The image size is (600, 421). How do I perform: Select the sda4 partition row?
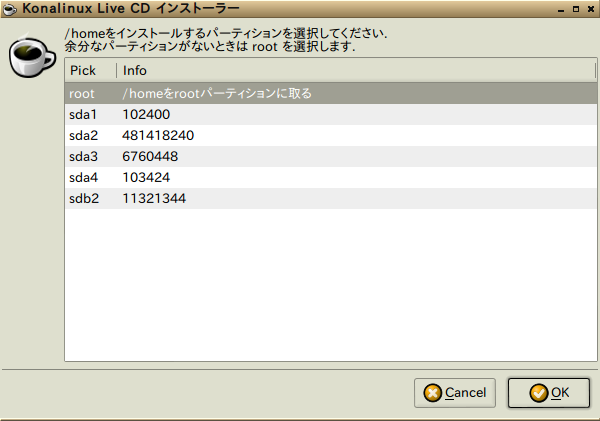[x=331, y=178]
